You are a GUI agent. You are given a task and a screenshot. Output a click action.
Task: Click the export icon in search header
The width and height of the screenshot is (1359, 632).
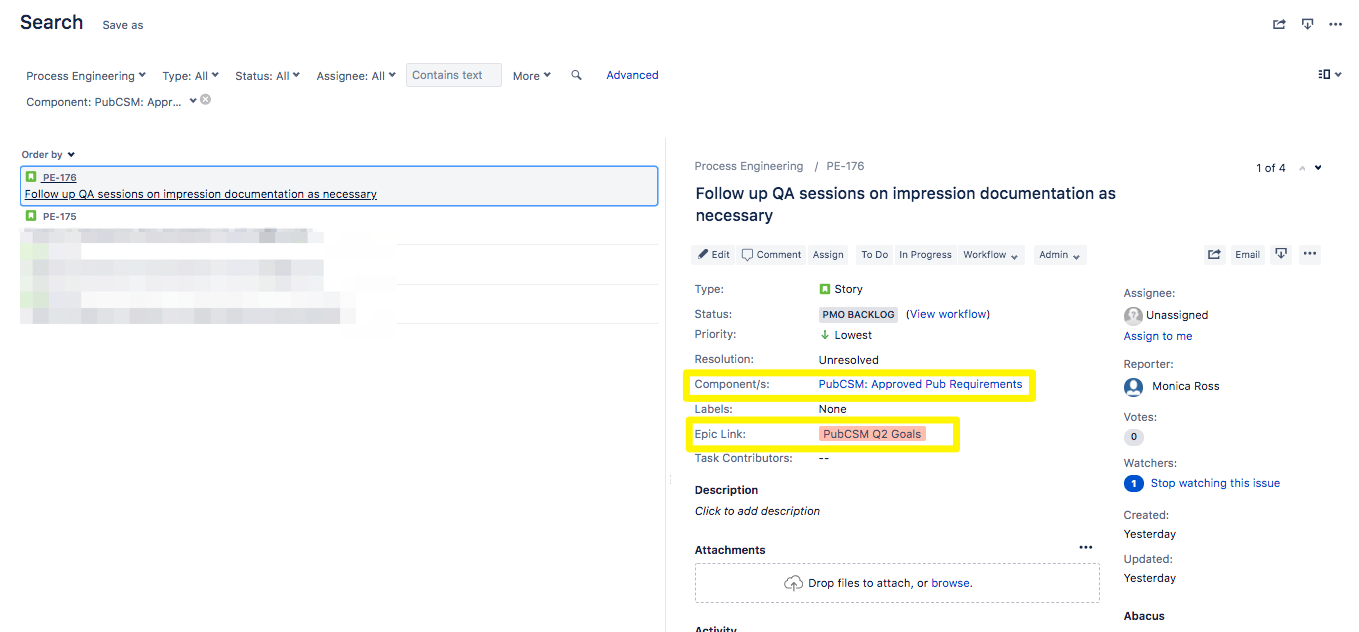pyautogui.click(x=1307, y=25)
